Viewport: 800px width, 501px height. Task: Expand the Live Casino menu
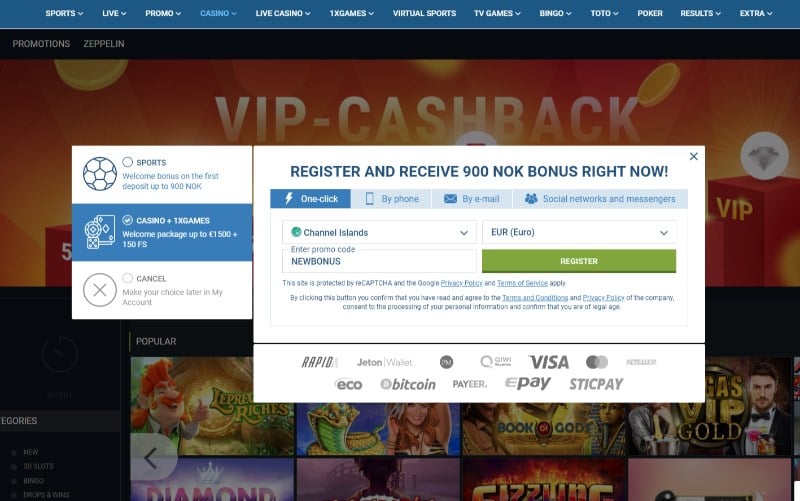point(283,13)
